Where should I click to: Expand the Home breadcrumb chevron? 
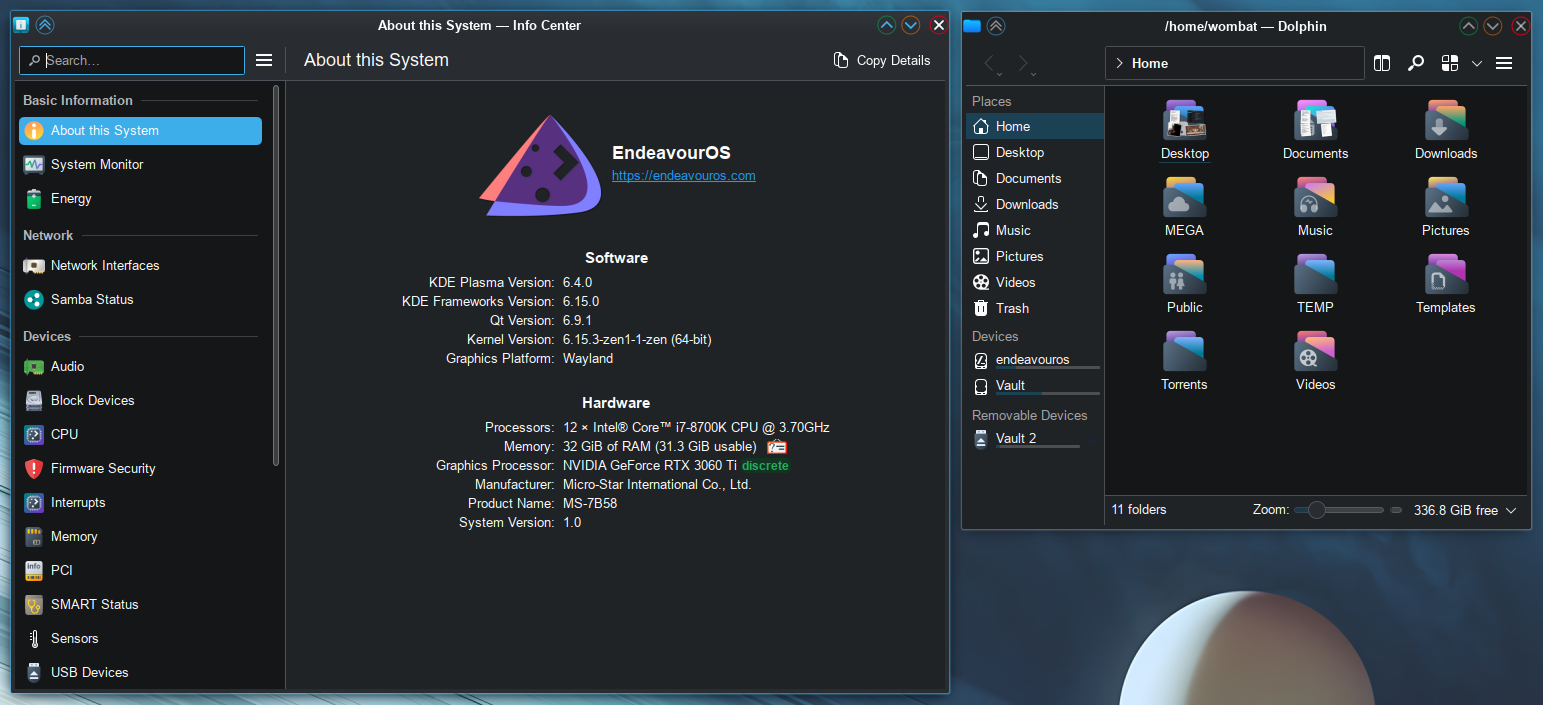(1119, 63)
